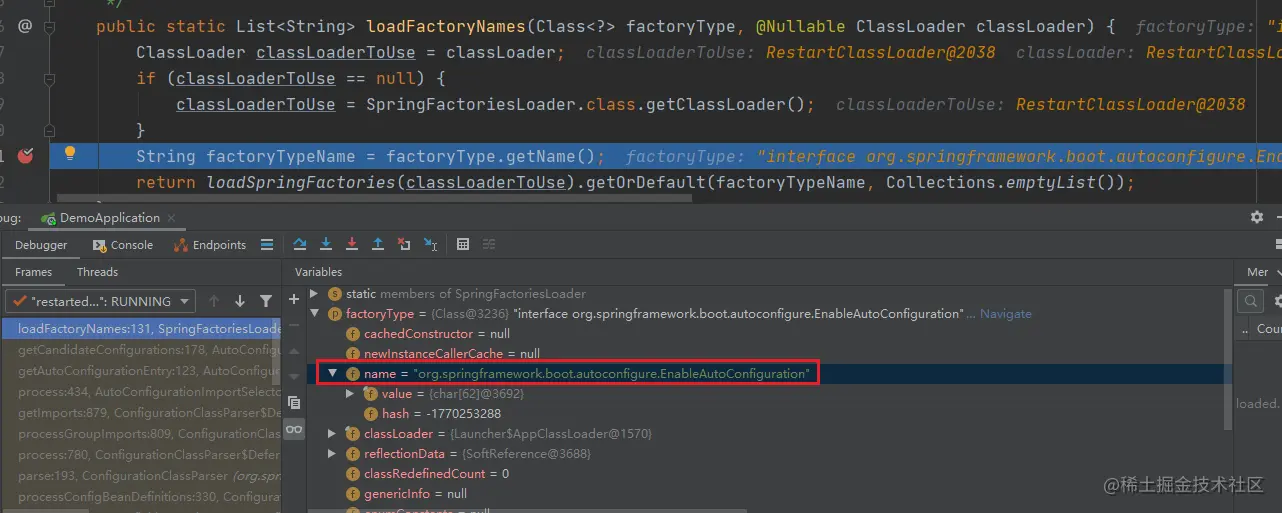1282x513 pixels.
Task: Click the remove watch minus icon
Action: click(293, 325)
